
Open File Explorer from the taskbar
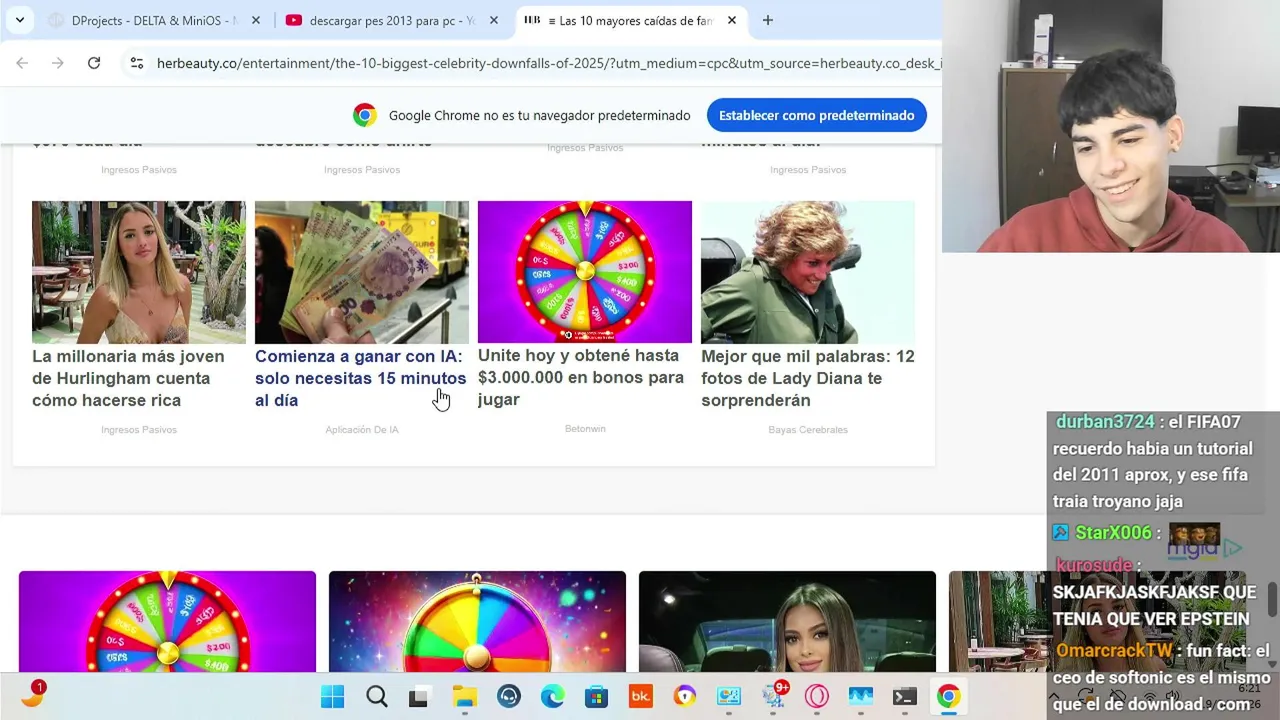(465, 697)
